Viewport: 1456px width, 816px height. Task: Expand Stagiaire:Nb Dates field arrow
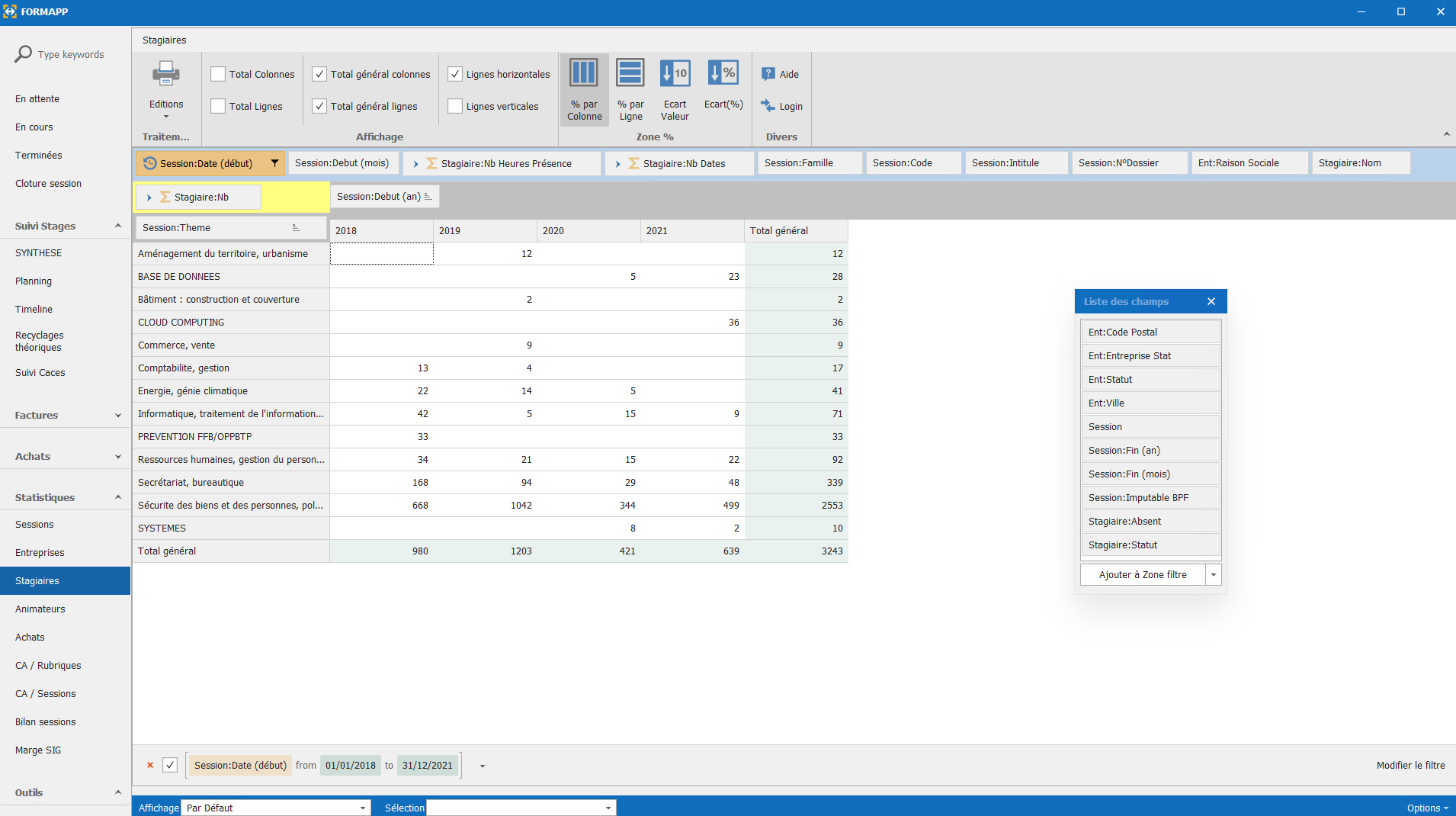point(617,164)
